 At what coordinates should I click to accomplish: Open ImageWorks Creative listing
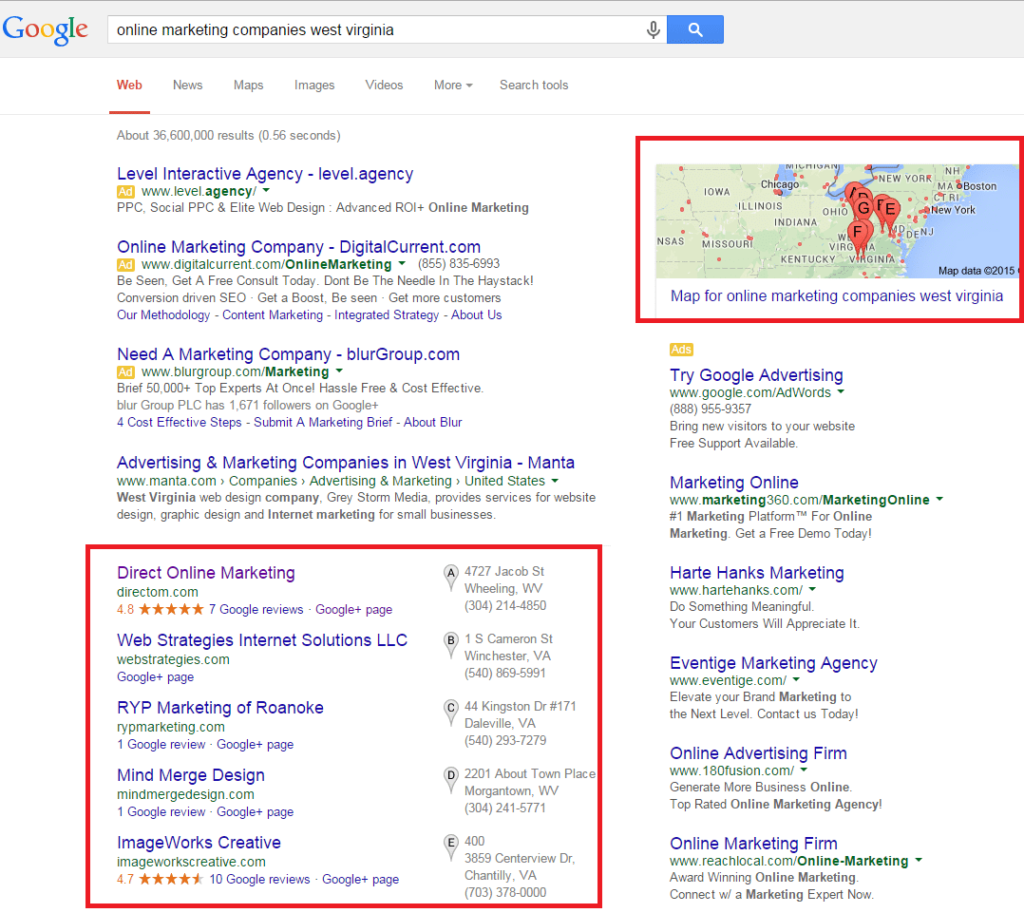click(199, 842)
